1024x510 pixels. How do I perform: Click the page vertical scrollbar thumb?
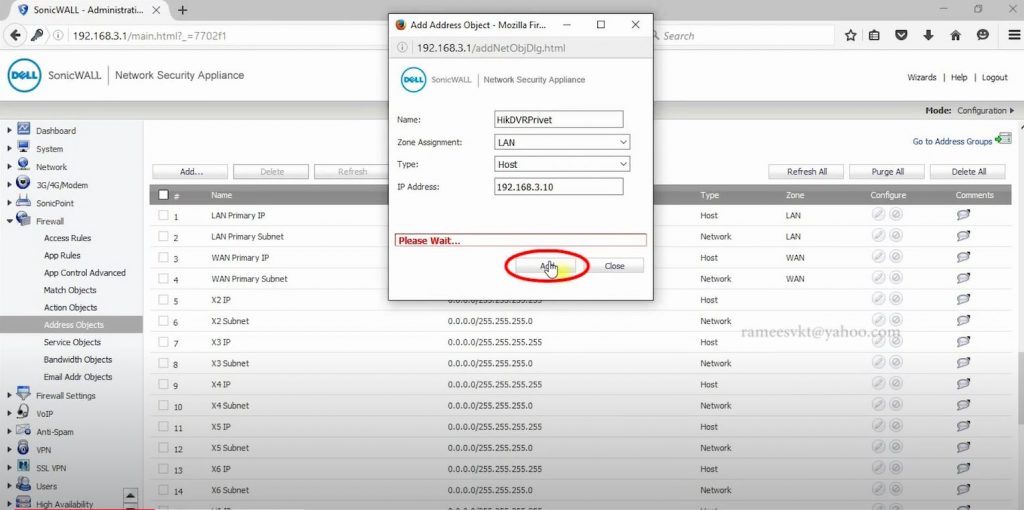(1019, 388)
